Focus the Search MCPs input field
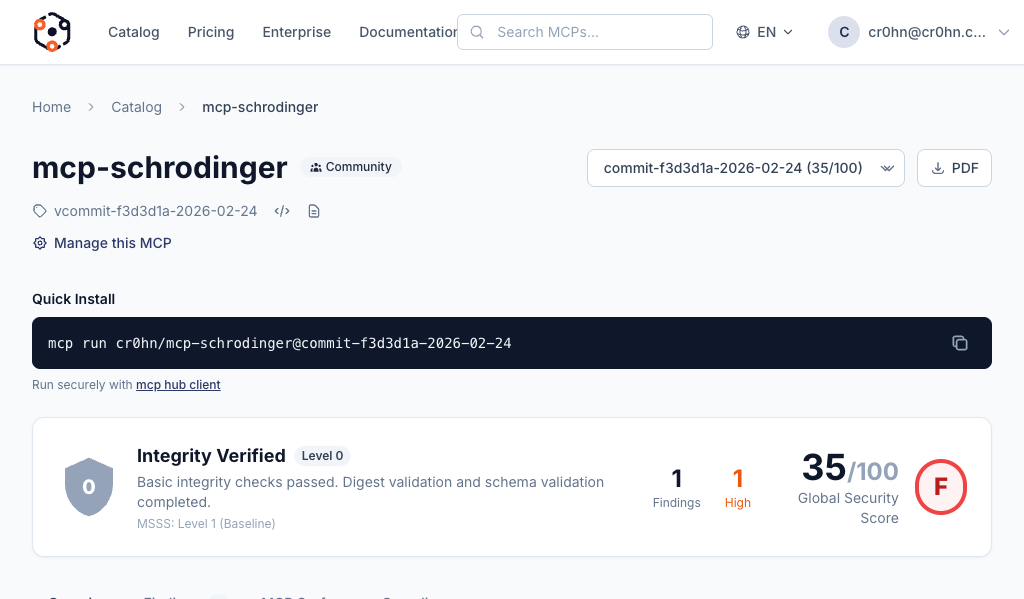Screen dimensions: 1024x599 [596, 32]
